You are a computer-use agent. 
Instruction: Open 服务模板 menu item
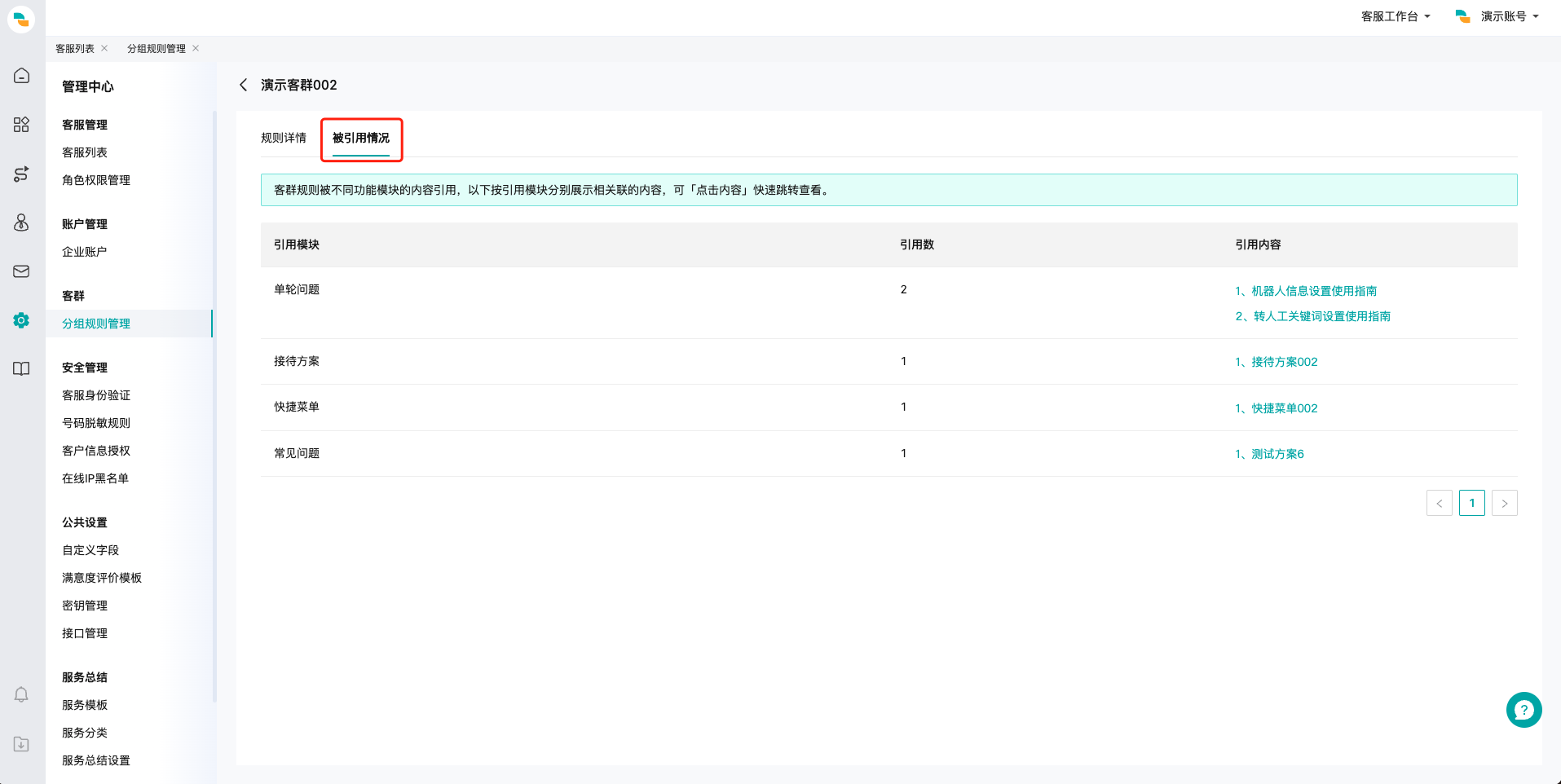coord(85,705)
